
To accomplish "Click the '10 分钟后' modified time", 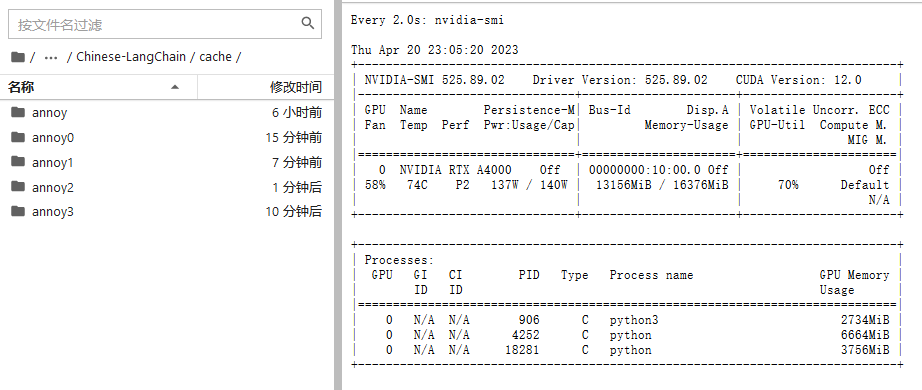I will pyautogui.click(x=293, y=212).
